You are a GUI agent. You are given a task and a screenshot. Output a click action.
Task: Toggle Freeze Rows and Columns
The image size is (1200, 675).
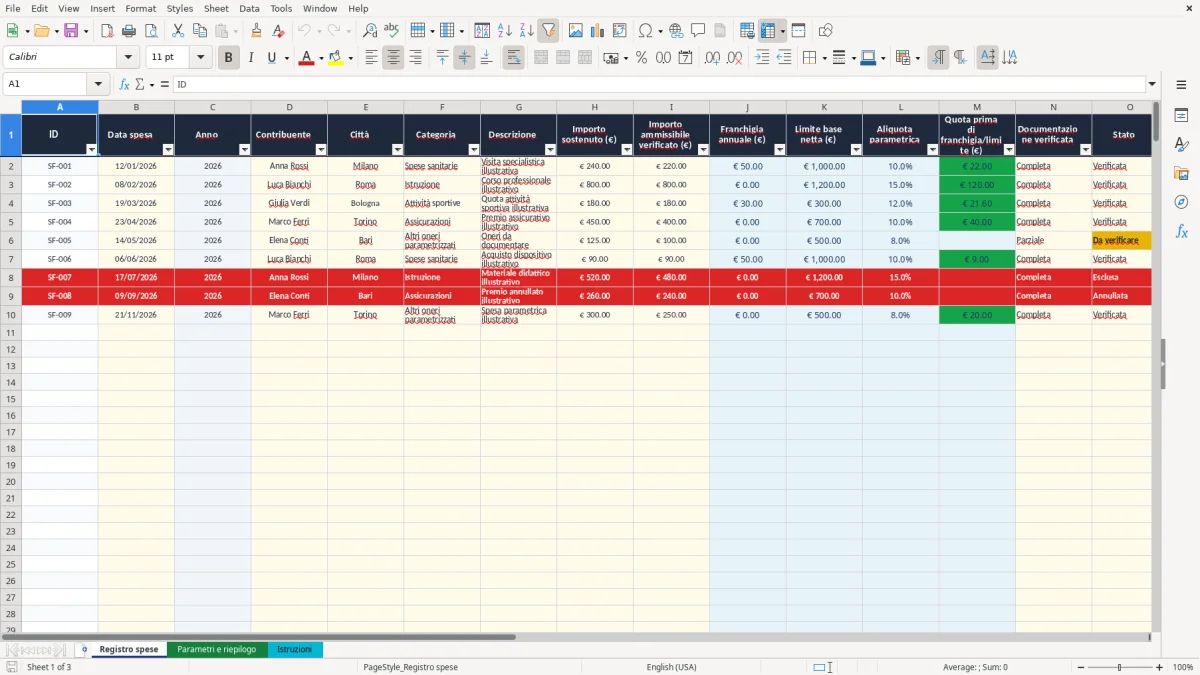(768, 31)
